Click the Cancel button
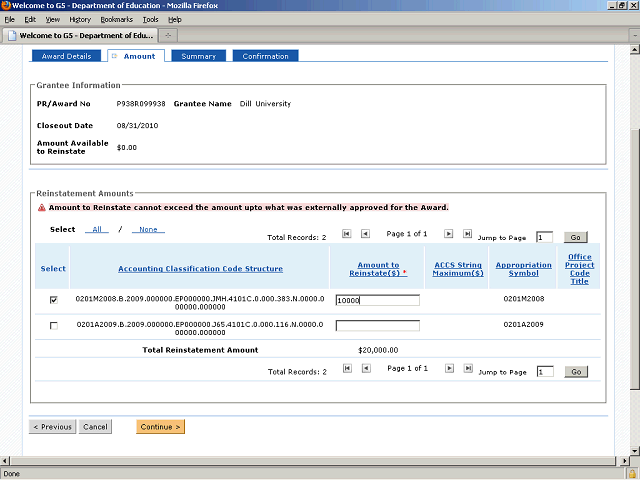The height and width of the screenshot is (480, 640). pyautogui.click(x=95, y=427)
